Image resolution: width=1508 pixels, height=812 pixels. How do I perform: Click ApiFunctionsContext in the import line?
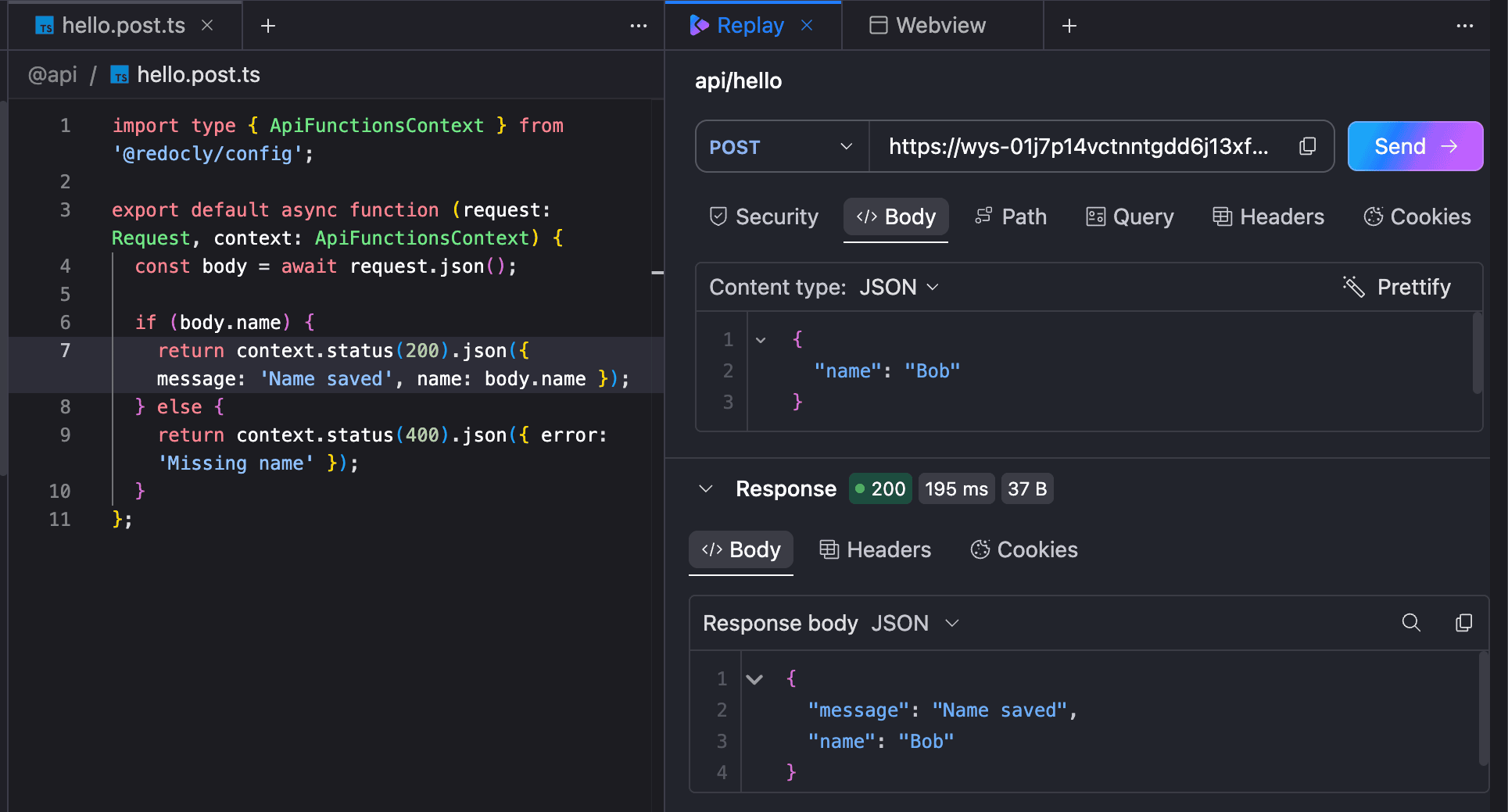(377, 126)
